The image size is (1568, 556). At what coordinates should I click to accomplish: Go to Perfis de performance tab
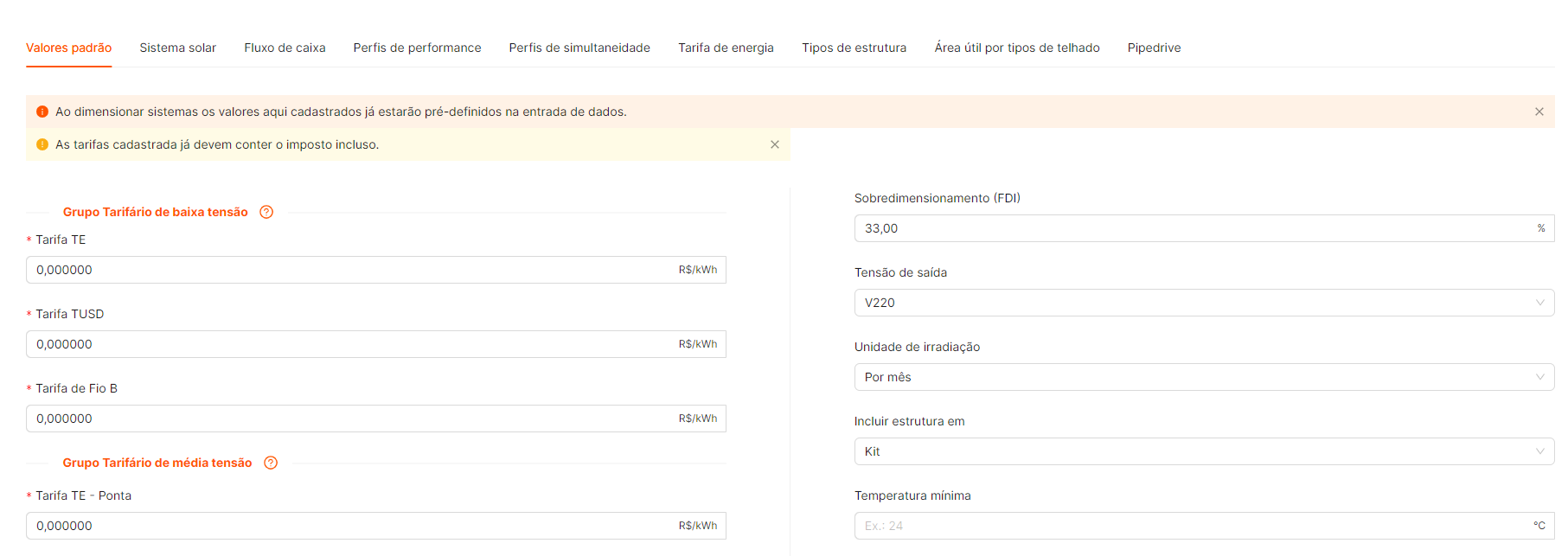[417, 48]
